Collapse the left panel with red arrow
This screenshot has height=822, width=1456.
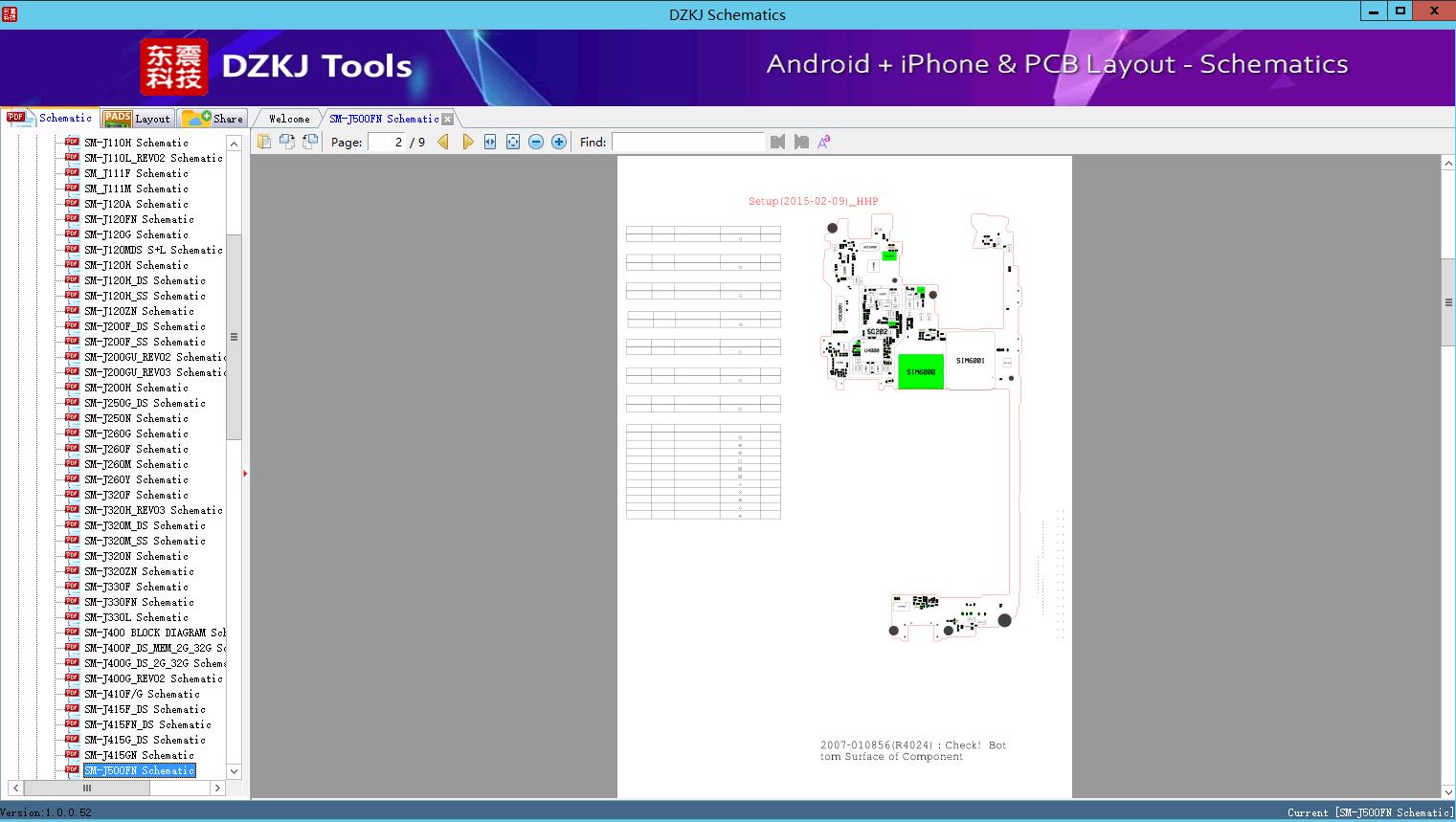tap(245, 473)
